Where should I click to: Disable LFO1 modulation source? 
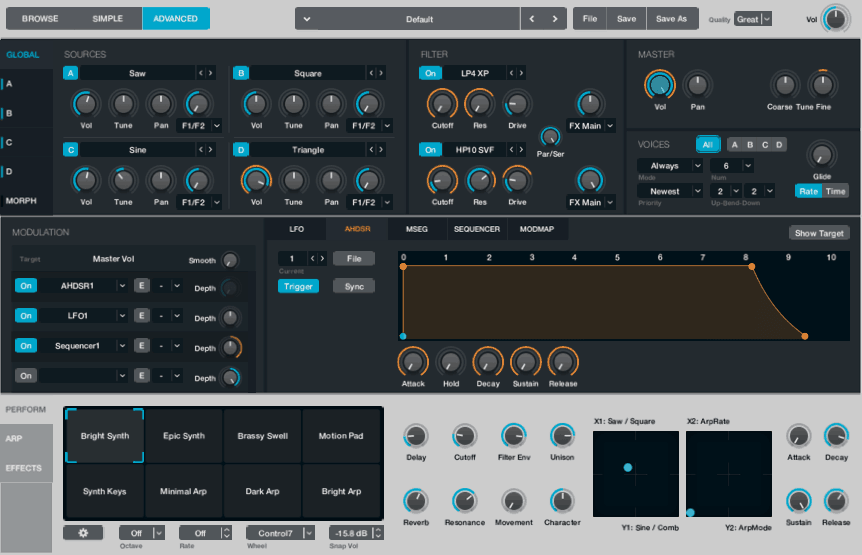26,315
